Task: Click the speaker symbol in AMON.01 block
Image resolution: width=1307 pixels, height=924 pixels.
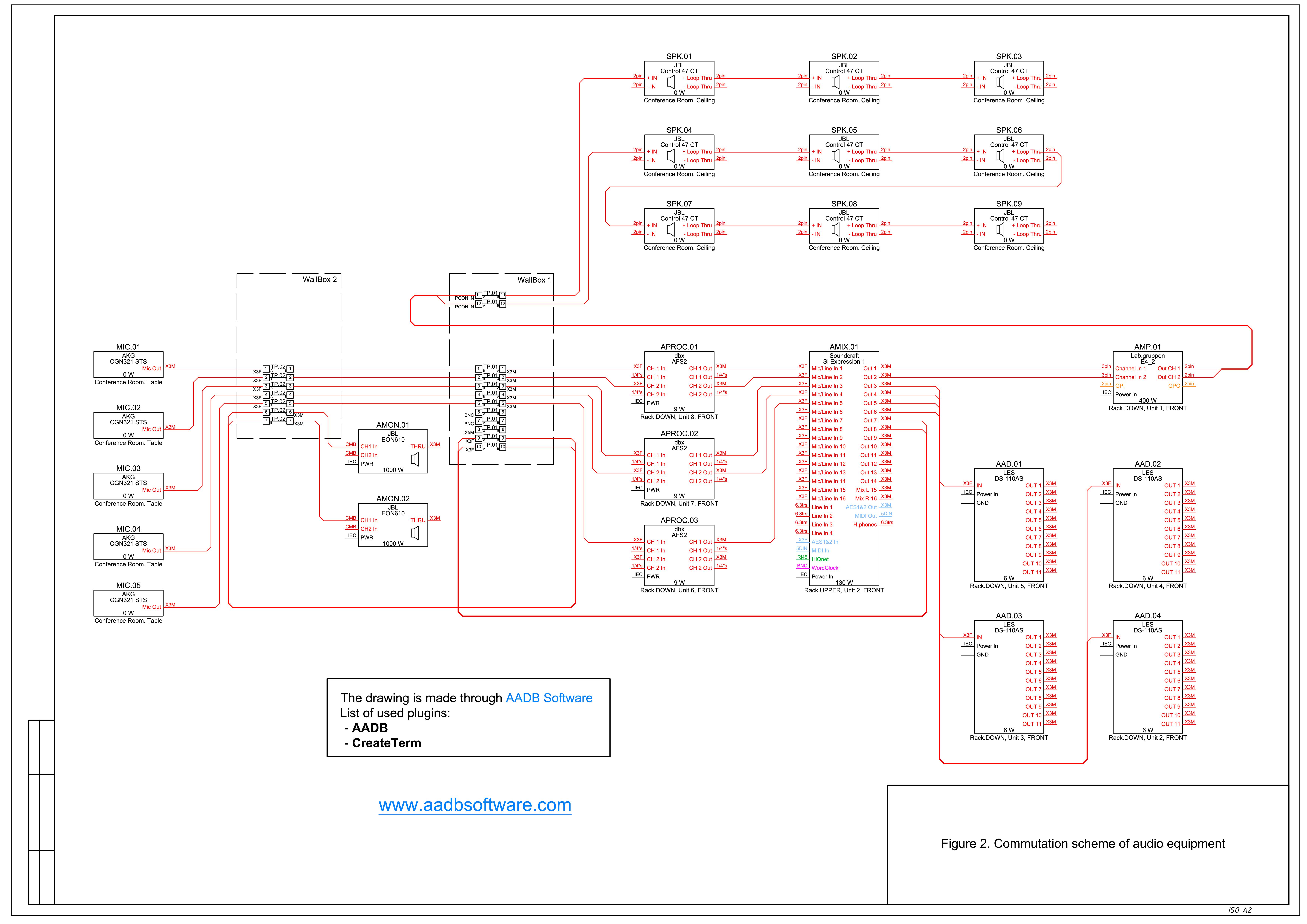Action: pos(415,459)
